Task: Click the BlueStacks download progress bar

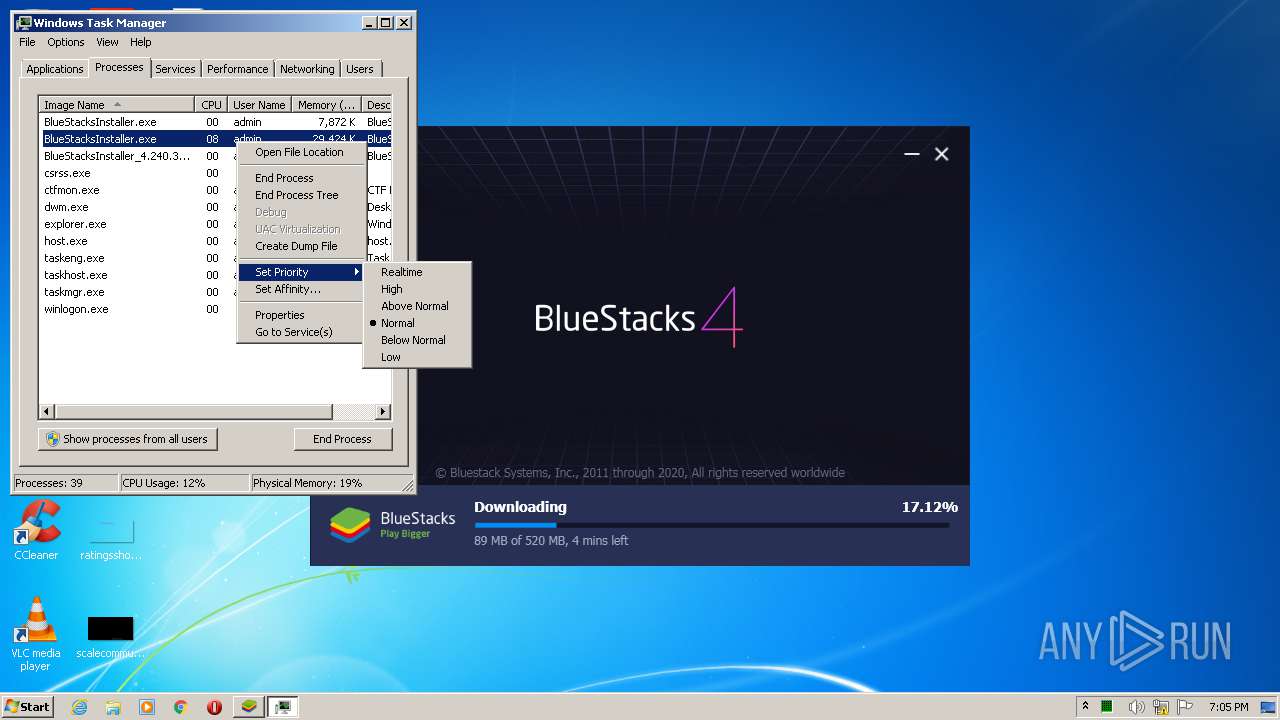Action: pos(712,525)
